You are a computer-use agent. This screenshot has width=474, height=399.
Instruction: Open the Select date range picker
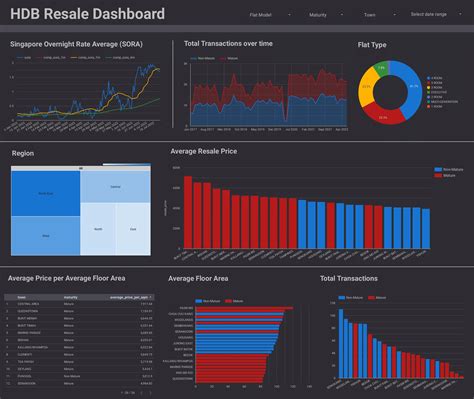click(x=436, y=14)
